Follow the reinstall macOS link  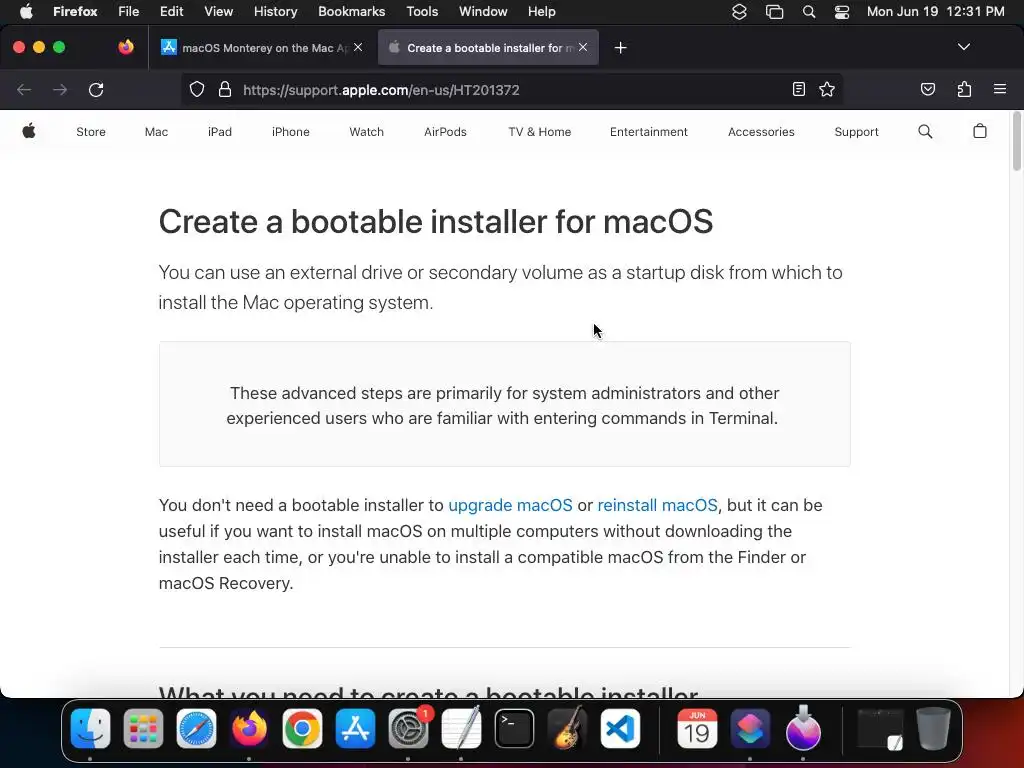pos(657,505)
